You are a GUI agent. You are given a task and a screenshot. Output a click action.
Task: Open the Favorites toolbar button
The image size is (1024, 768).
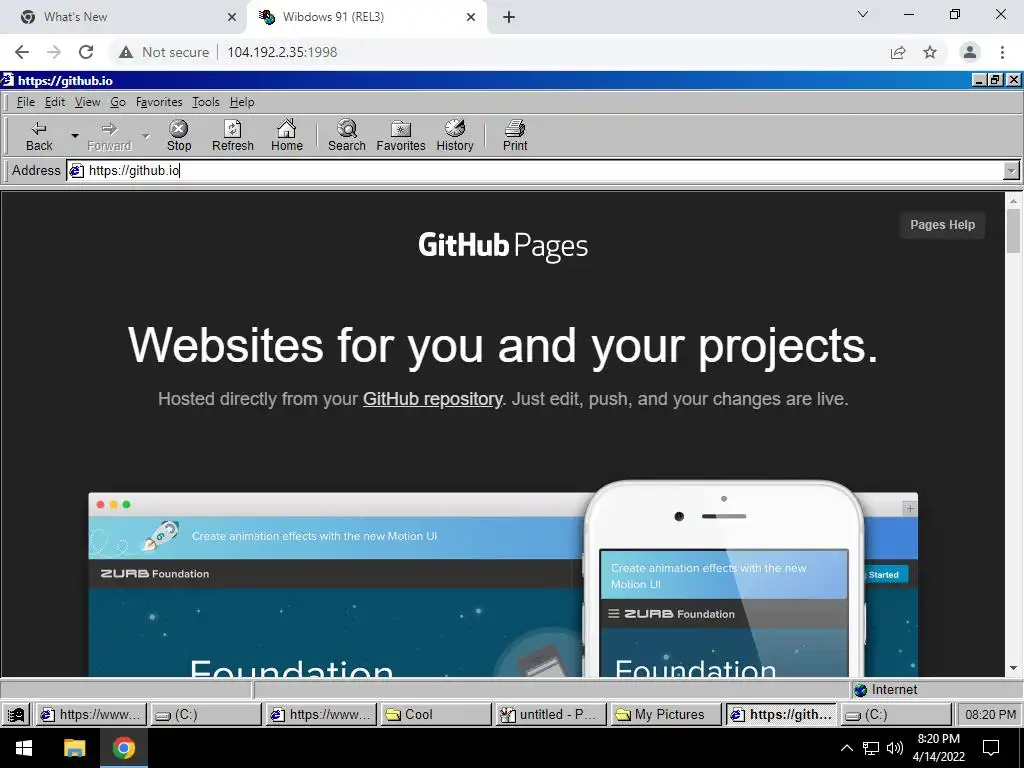401,136
